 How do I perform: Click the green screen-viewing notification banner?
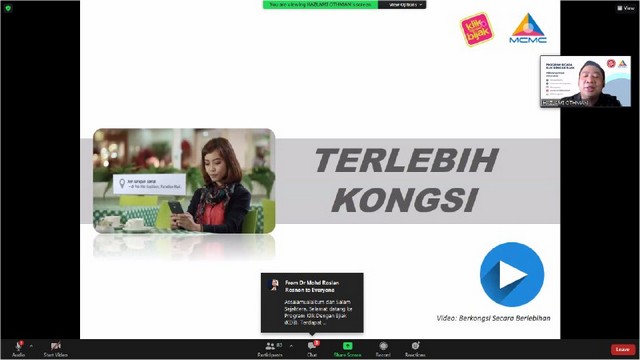click(x=320, y=4)
